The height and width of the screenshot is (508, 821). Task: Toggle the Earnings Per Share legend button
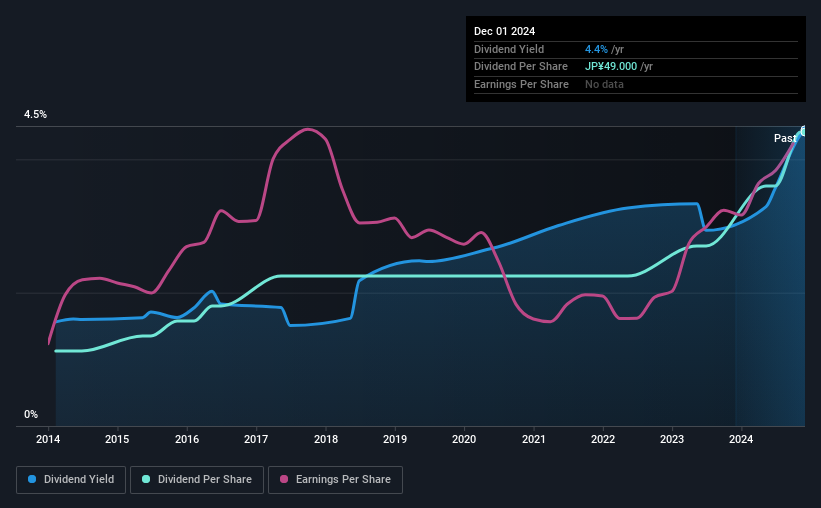pos(336,480)
